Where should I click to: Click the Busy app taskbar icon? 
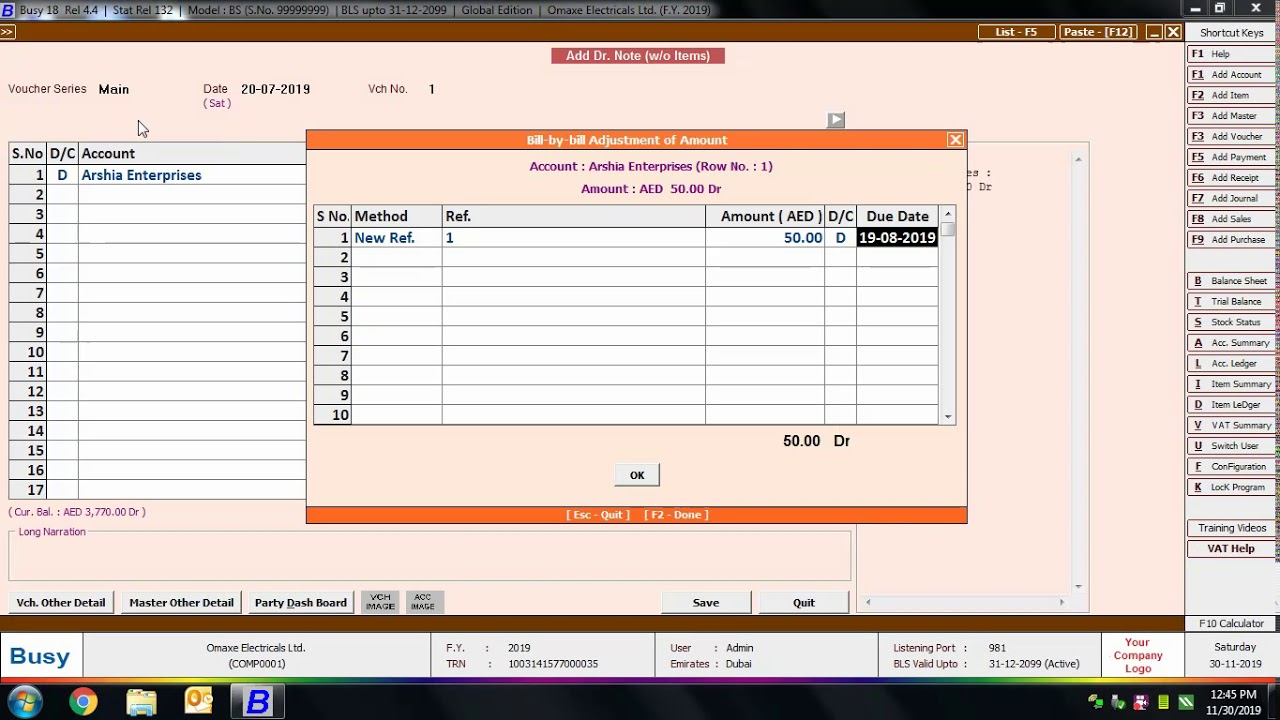click(258, 702)
